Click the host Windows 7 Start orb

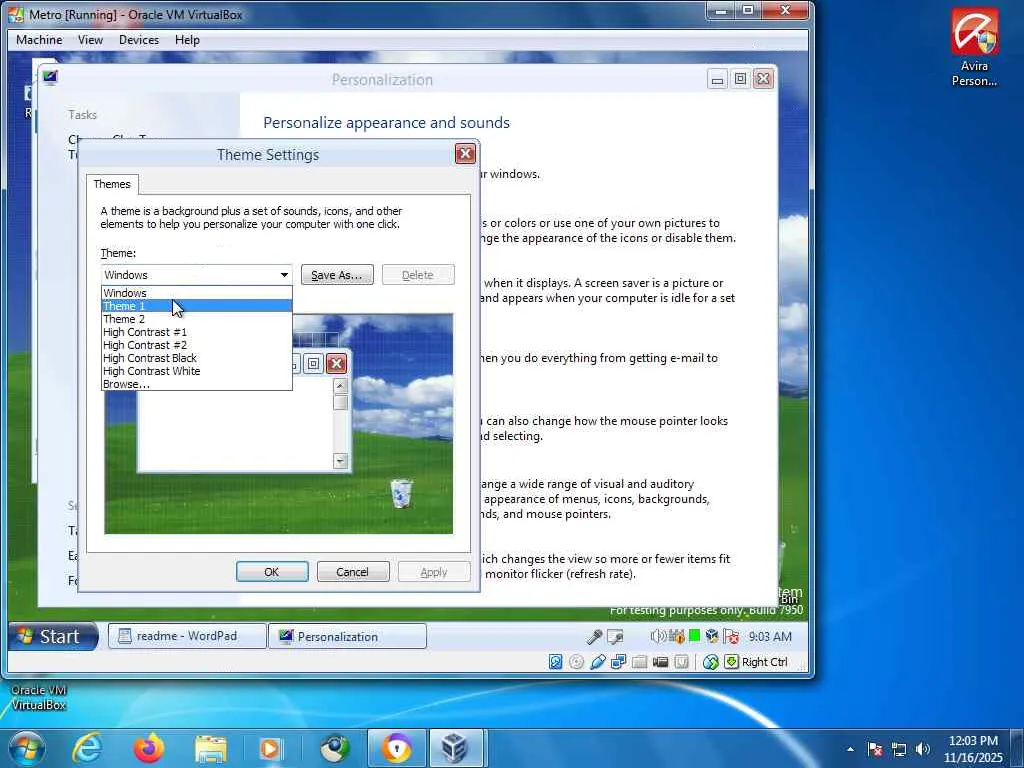click(27, 748)
